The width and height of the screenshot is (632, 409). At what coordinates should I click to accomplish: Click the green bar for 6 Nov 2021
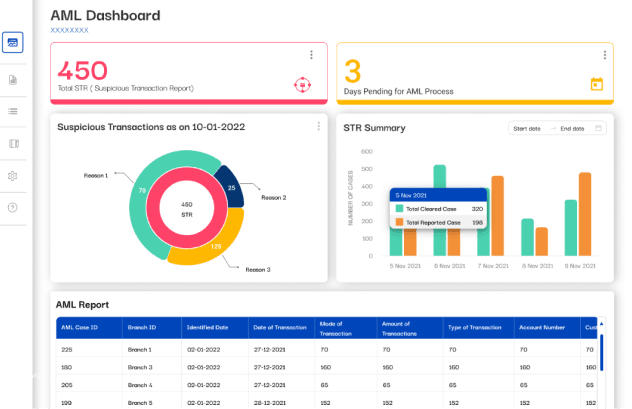pyautogui.click(x=440, y=176)
